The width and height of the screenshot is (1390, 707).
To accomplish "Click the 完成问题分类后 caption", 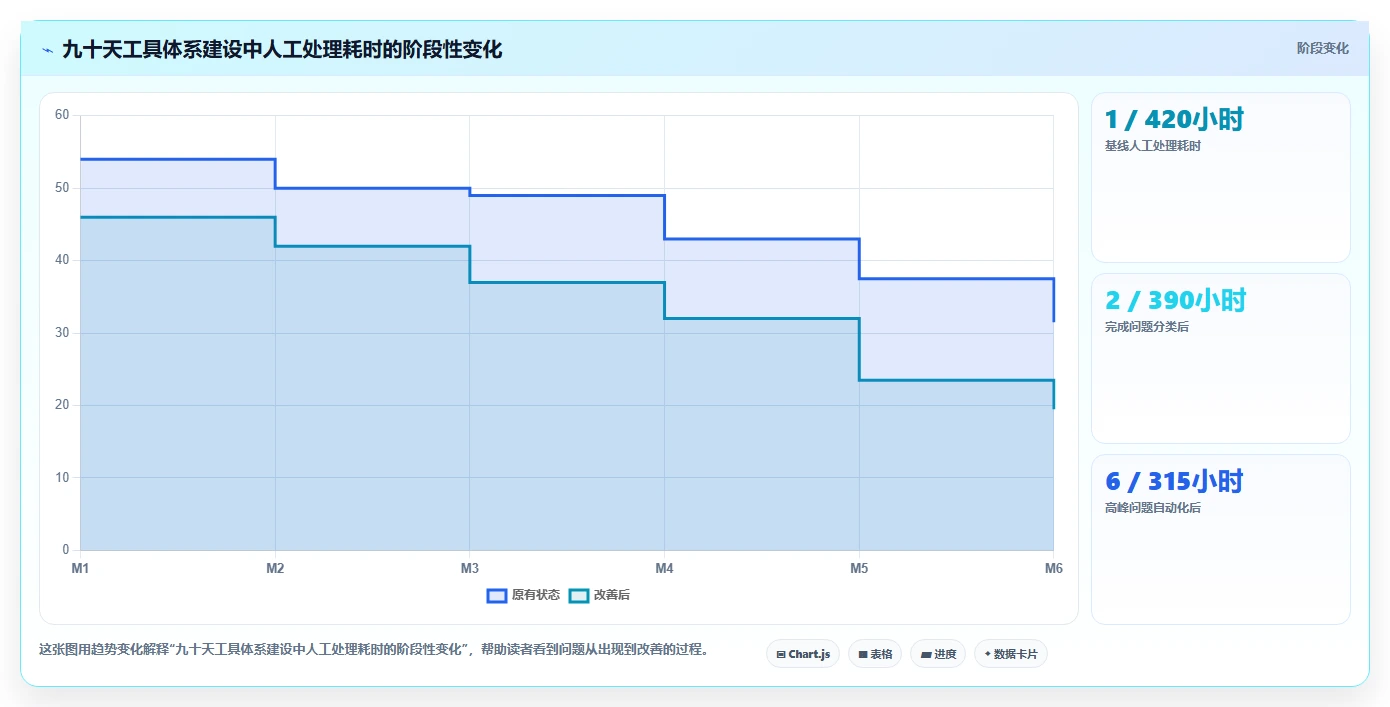I will (1146, 327).
